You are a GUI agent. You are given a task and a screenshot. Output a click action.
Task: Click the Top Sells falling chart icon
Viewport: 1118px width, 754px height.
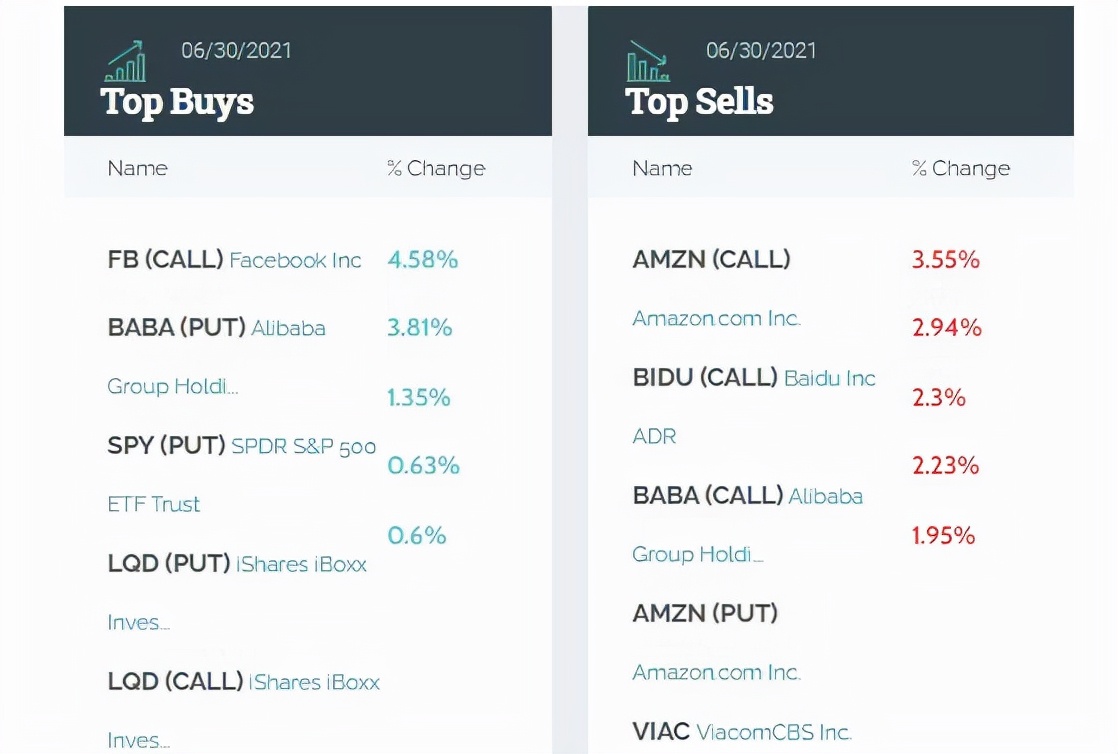tap(648, 62)
